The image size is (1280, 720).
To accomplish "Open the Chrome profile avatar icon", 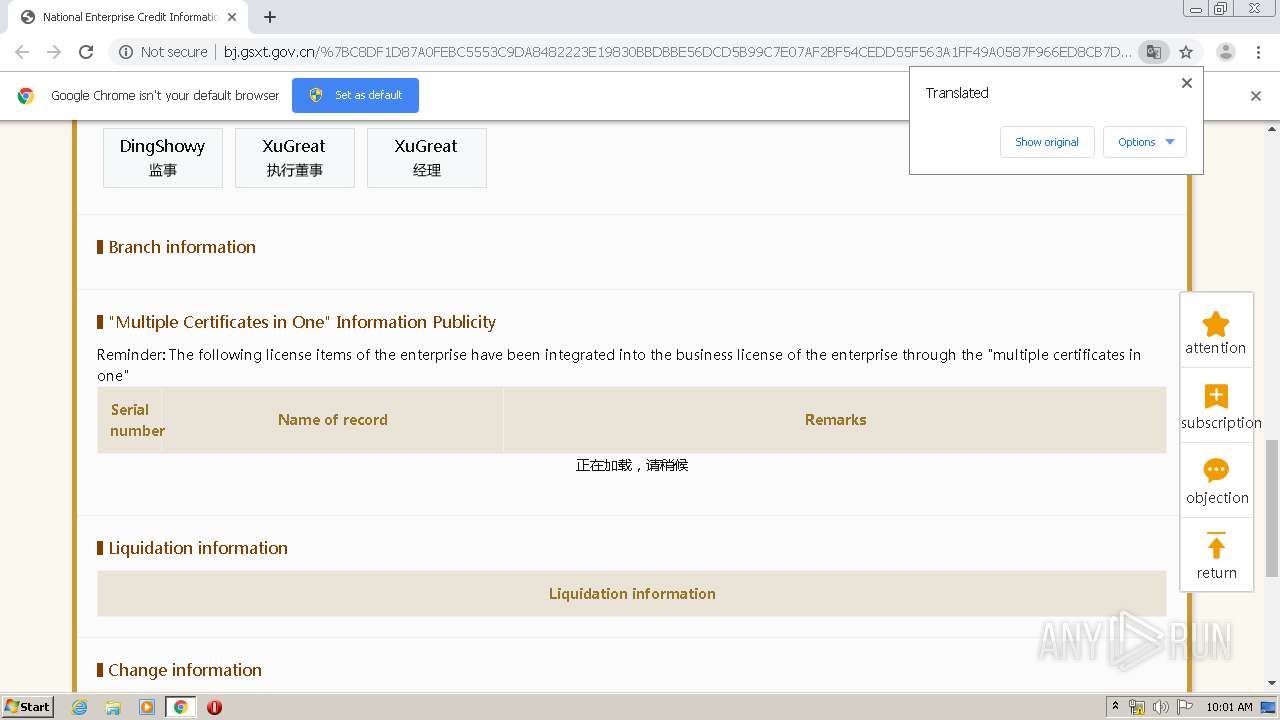I will point(1226,52).
